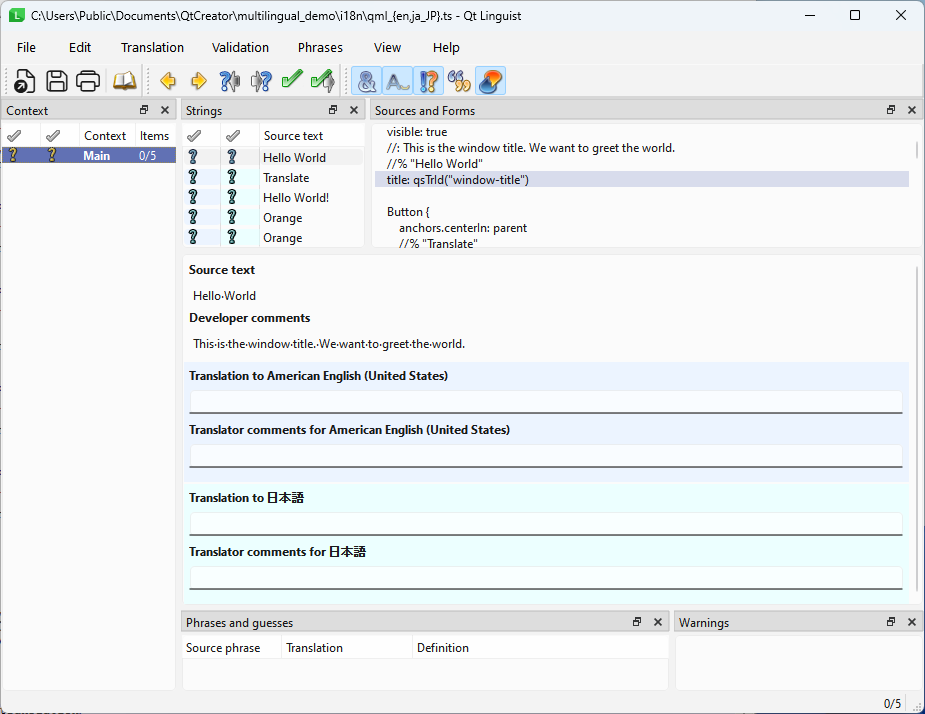Select the Translate string row

pos(286,178)
